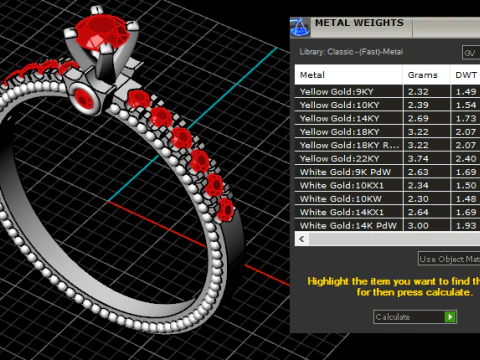Click the 2.40 DWT value
The width and height of the screenshot is (480, 360).
(x=466, y=158)
